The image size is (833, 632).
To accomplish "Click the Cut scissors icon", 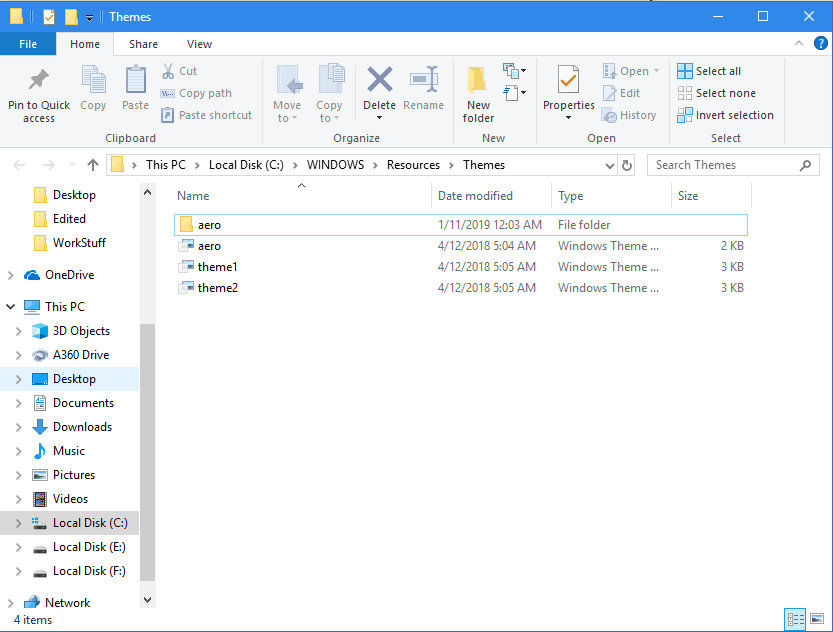I will point(168,71).
